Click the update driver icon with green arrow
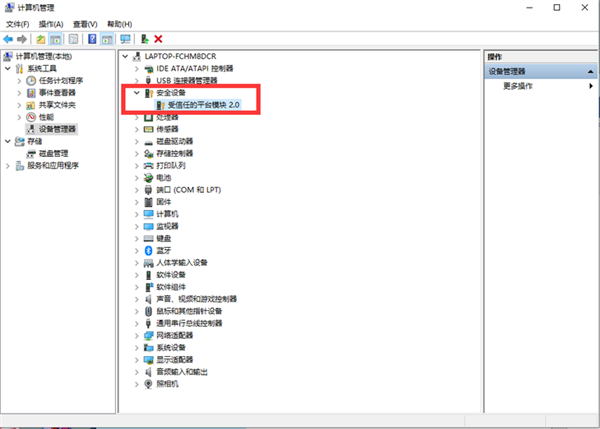Image resolution: width=600 pixels, height=429 pixels. coord(145,39)
